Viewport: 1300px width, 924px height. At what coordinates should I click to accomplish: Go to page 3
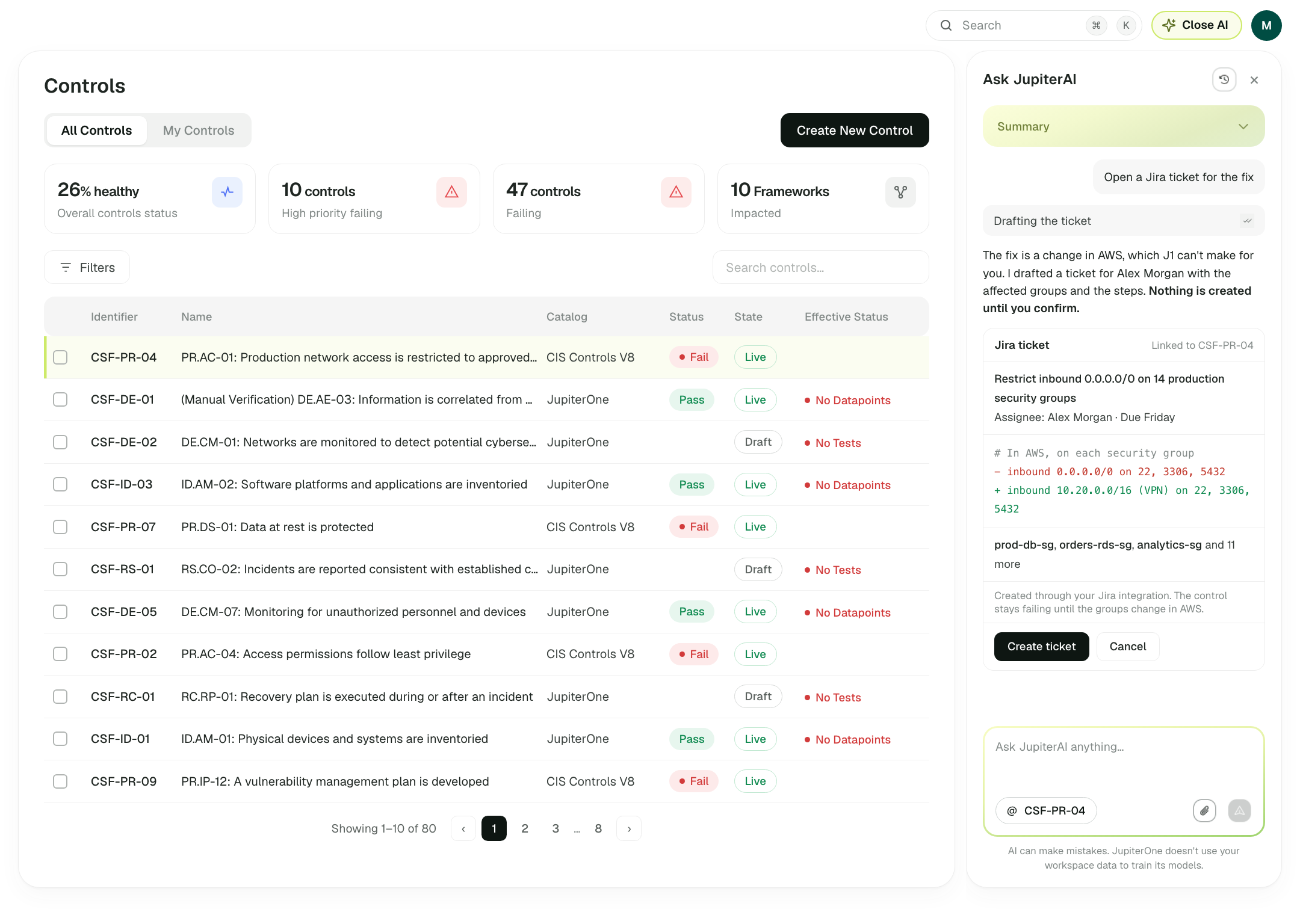tap(556, 828)
